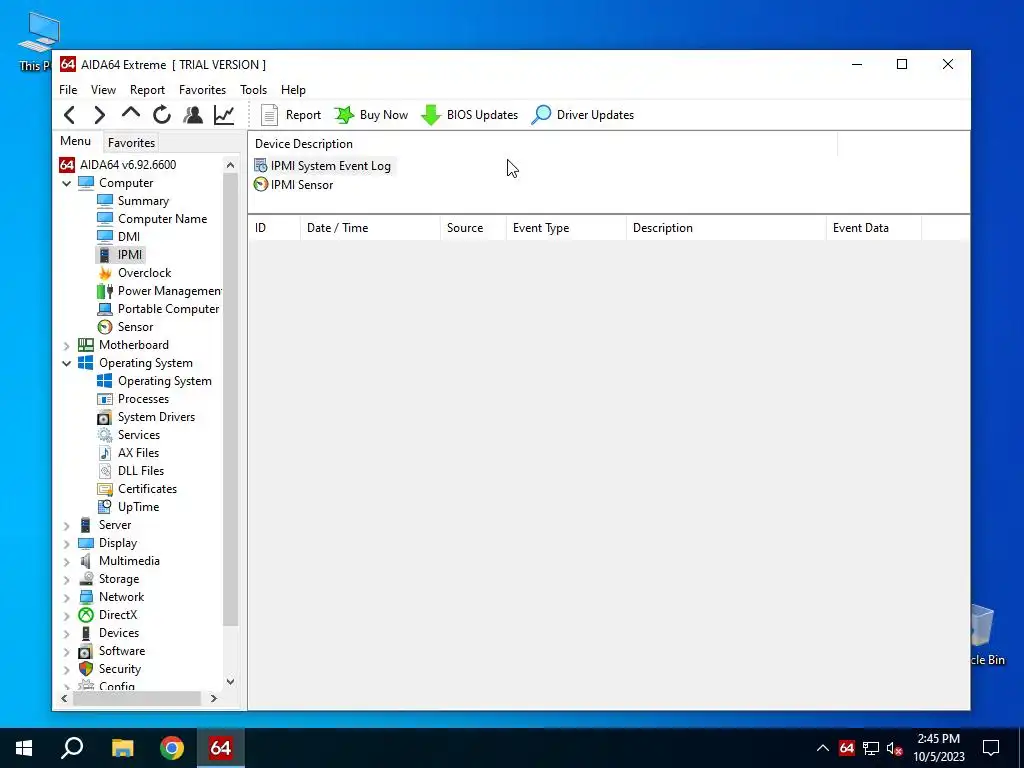
Task: Expand the Display tree node
Action: [x=67, y=543]
